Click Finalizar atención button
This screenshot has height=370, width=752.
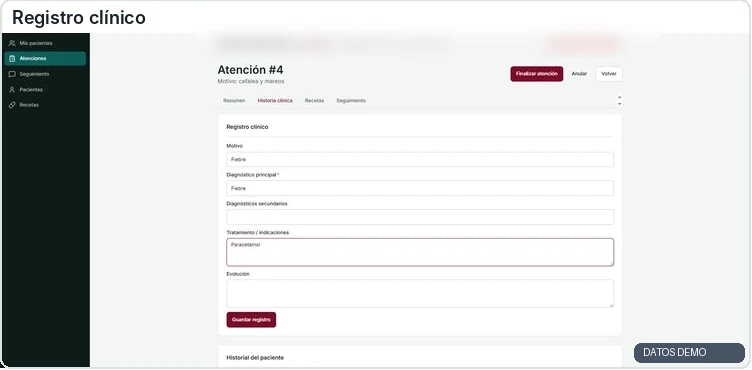coord(537,74)
